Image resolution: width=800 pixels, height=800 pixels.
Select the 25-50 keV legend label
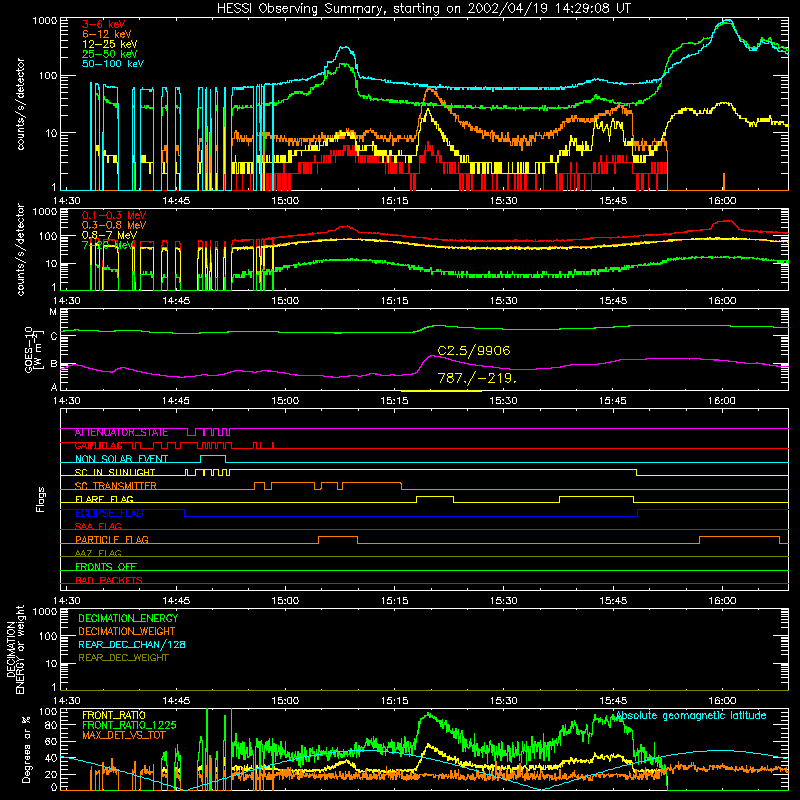coord(109,54)
